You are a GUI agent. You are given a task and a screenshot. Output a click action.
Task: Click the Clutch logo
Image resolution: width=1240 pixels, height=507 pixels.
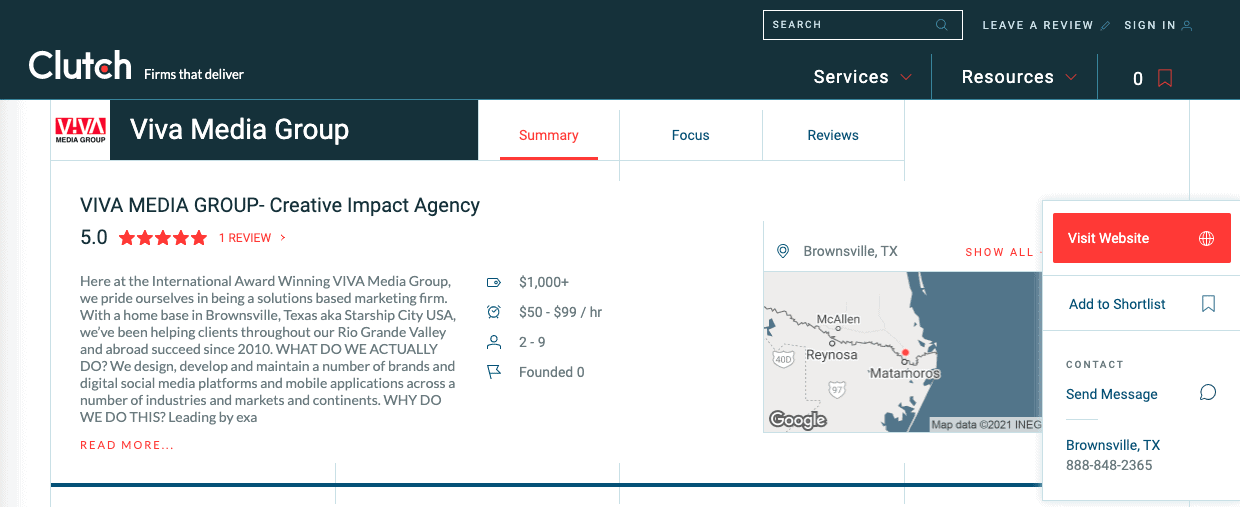(80, 66)
